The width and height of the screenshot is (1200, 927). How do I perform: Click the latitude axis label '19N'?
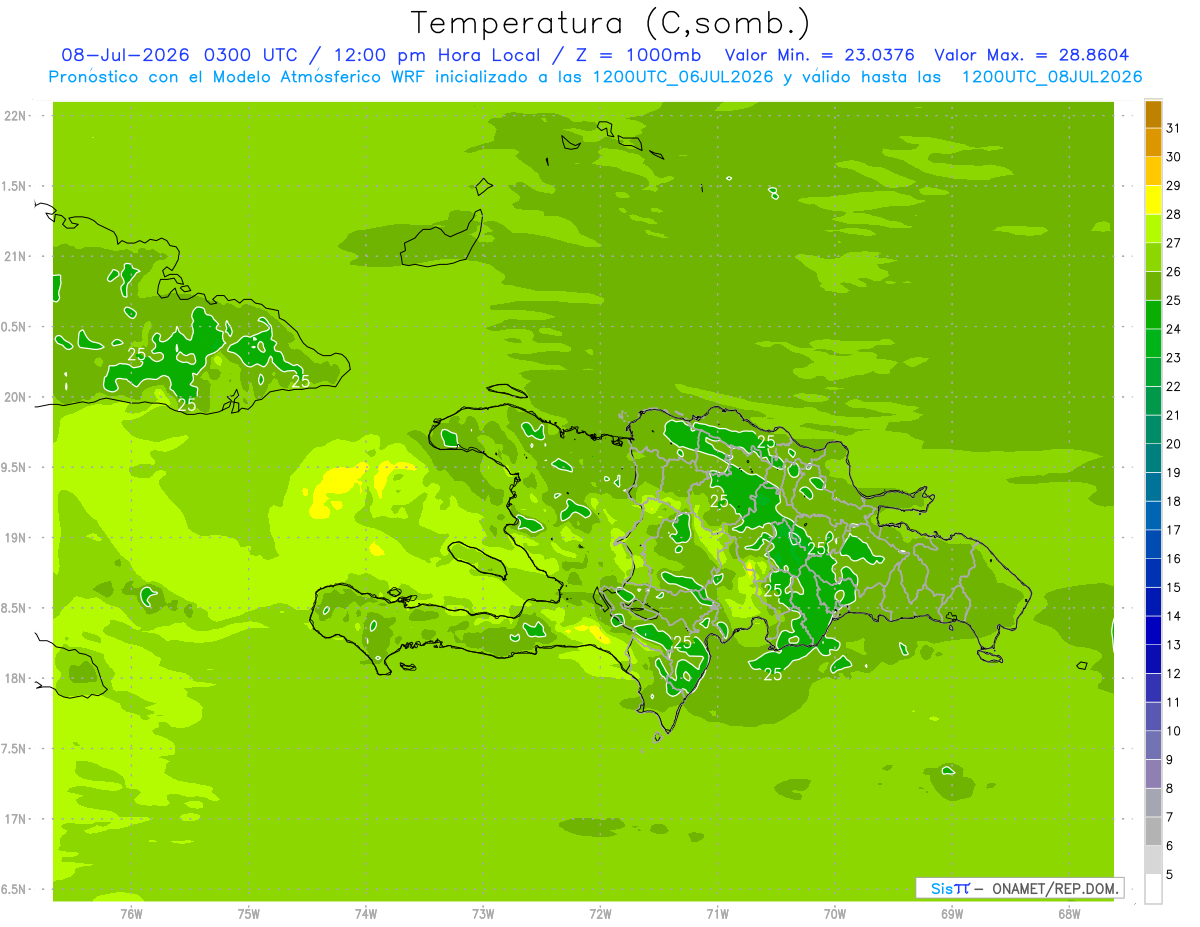click(x=15, y=538)
